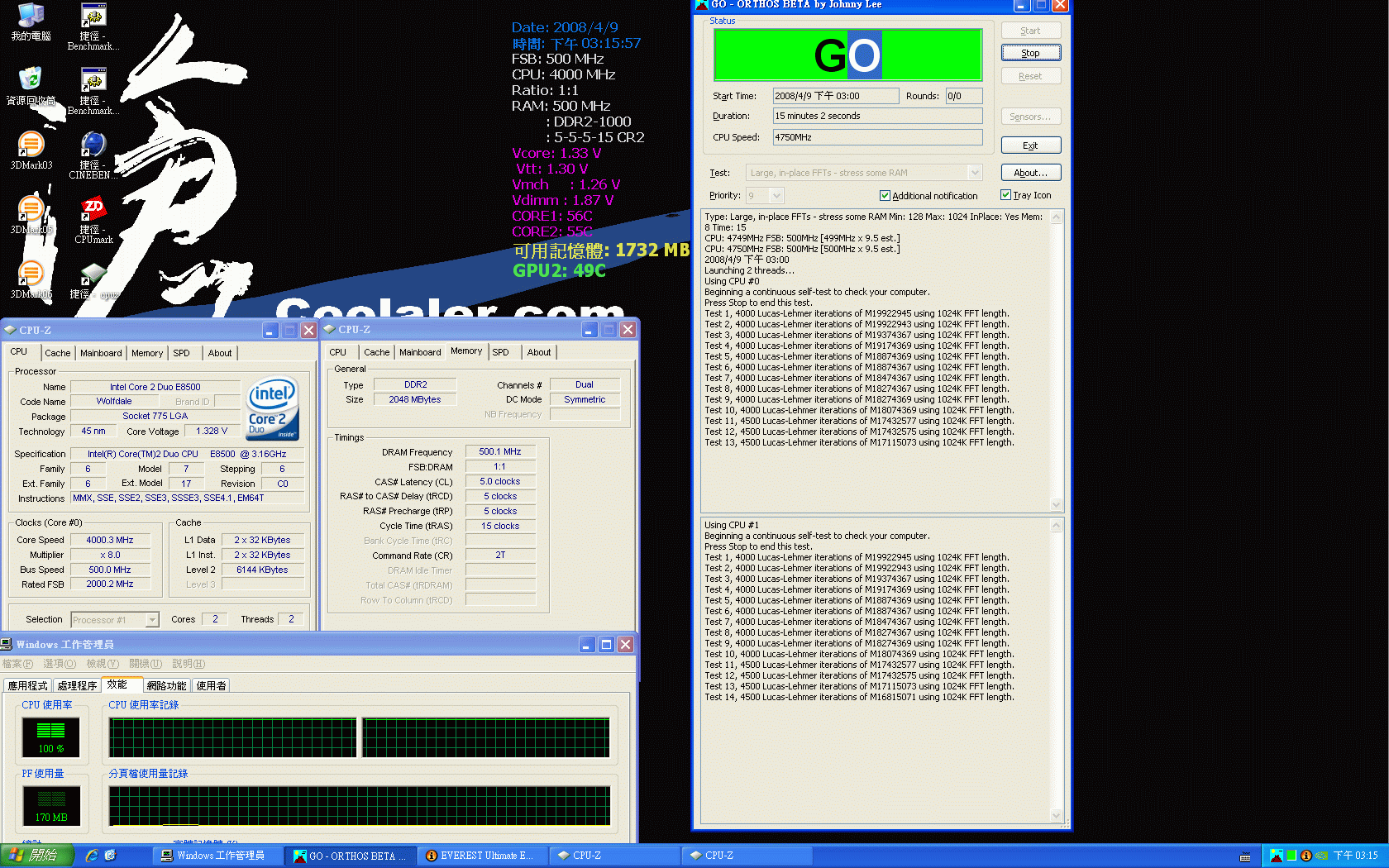
Task: Open the 檔案(F) menu in Task Manager
Action: coord(17,664)
